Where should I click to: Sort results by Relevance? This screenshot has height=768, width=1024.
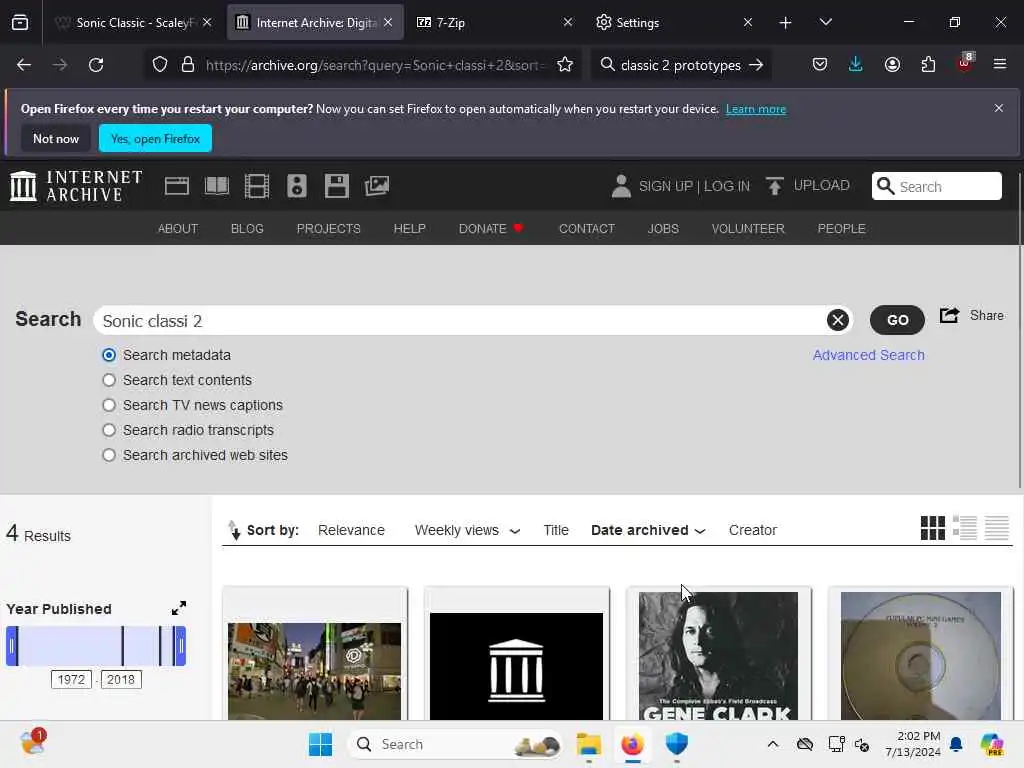click(x=351, y=530)
